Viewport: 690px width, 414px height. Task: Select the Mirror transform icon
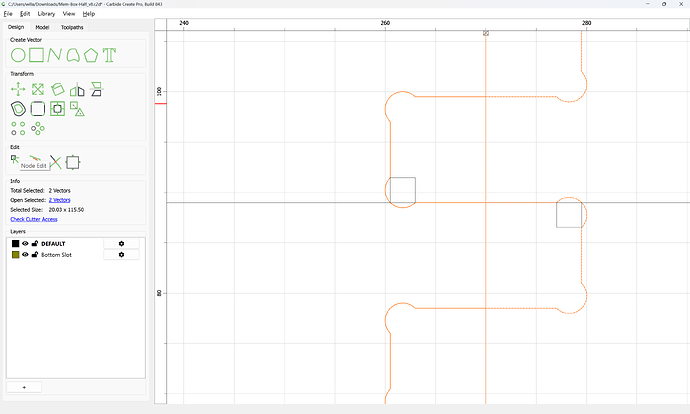(77, 90)
